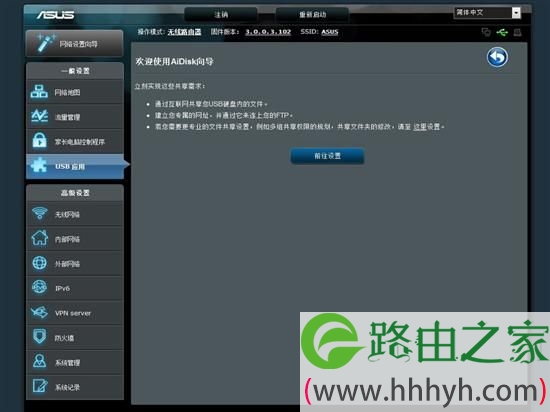Image resolution: width=550 pixels, height=412 pixels.
Task: Click the bullet text mentioning FTP
Action: [224, 115]
